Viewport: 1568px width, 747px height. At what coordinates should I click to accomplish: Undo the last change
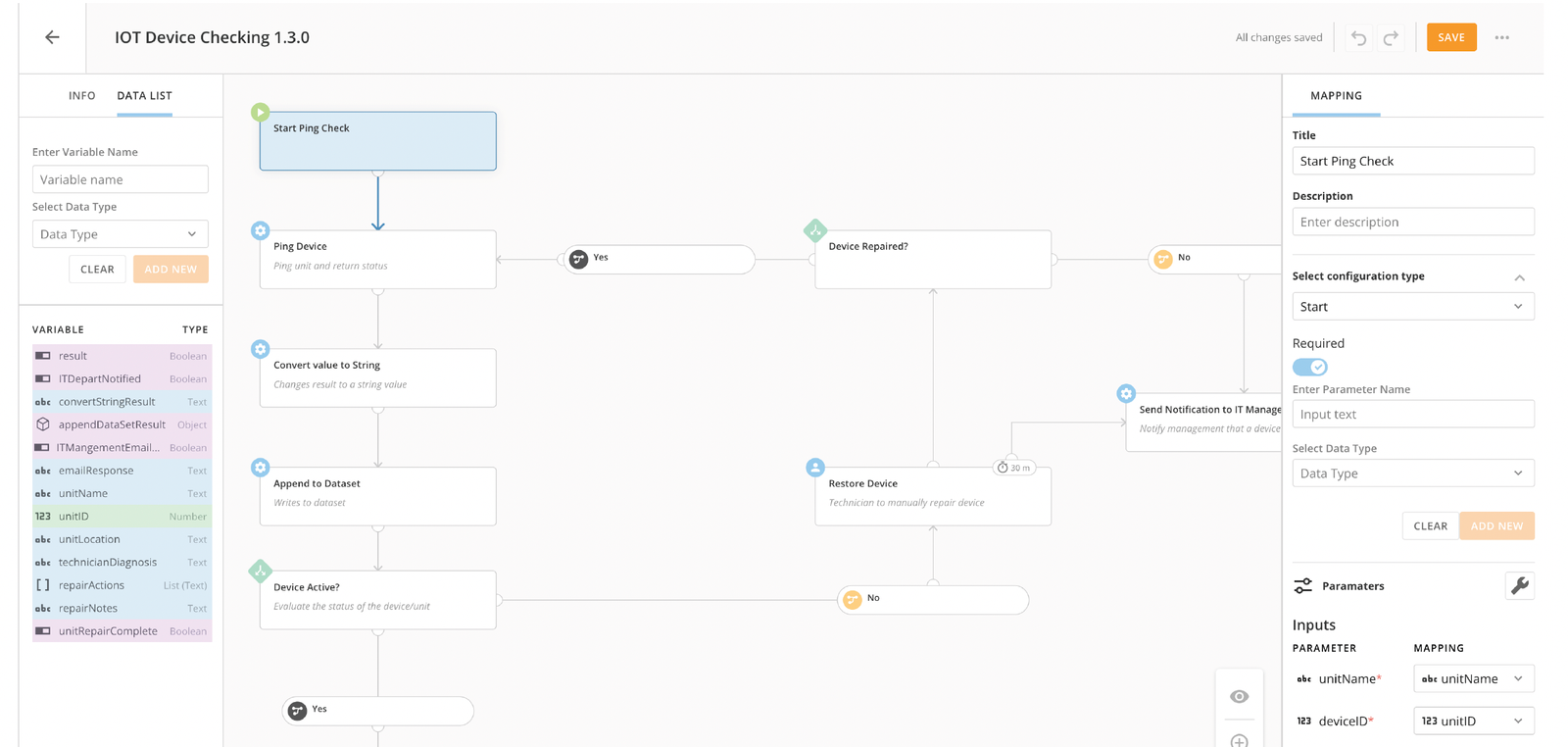click(x=1358, y=38)
